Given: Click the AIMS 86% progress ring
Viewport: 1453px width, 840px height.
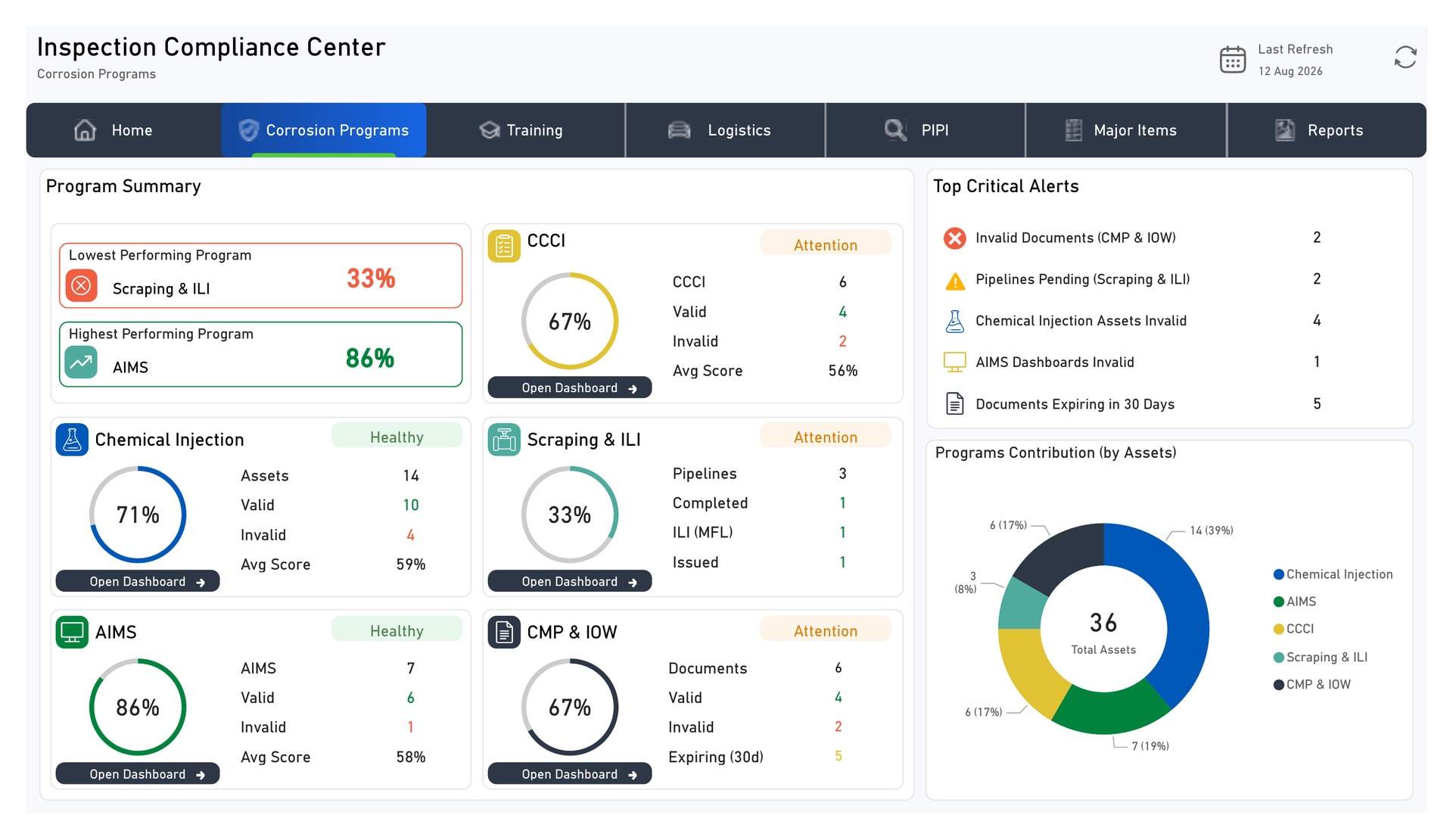Looking at the screenshot, I should [x=138, y=707].
